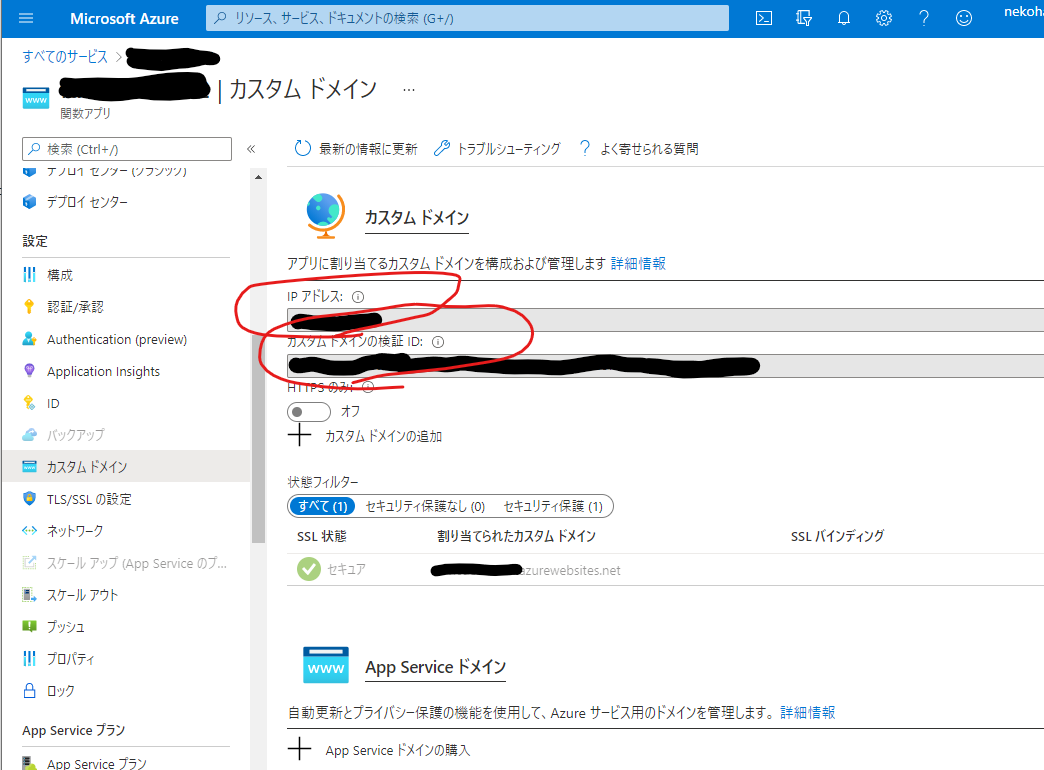1044x770 pixels.
Task: Open the feedback smiley icon
Action: coord(963,18)
